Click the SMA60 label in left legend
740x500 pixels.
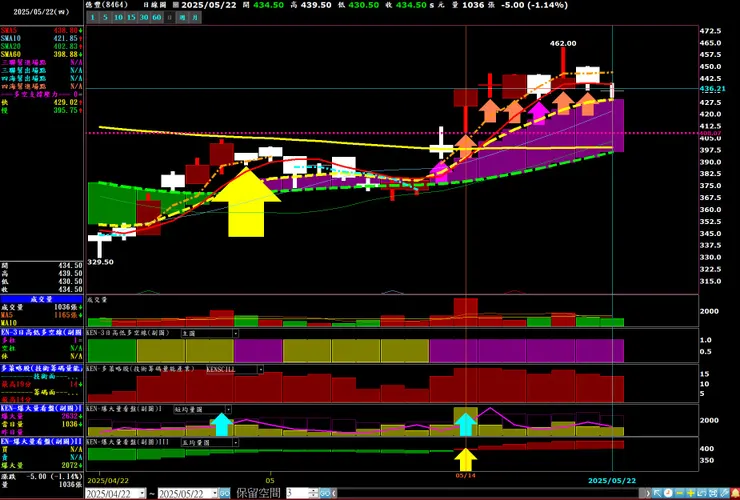(10, 54)
